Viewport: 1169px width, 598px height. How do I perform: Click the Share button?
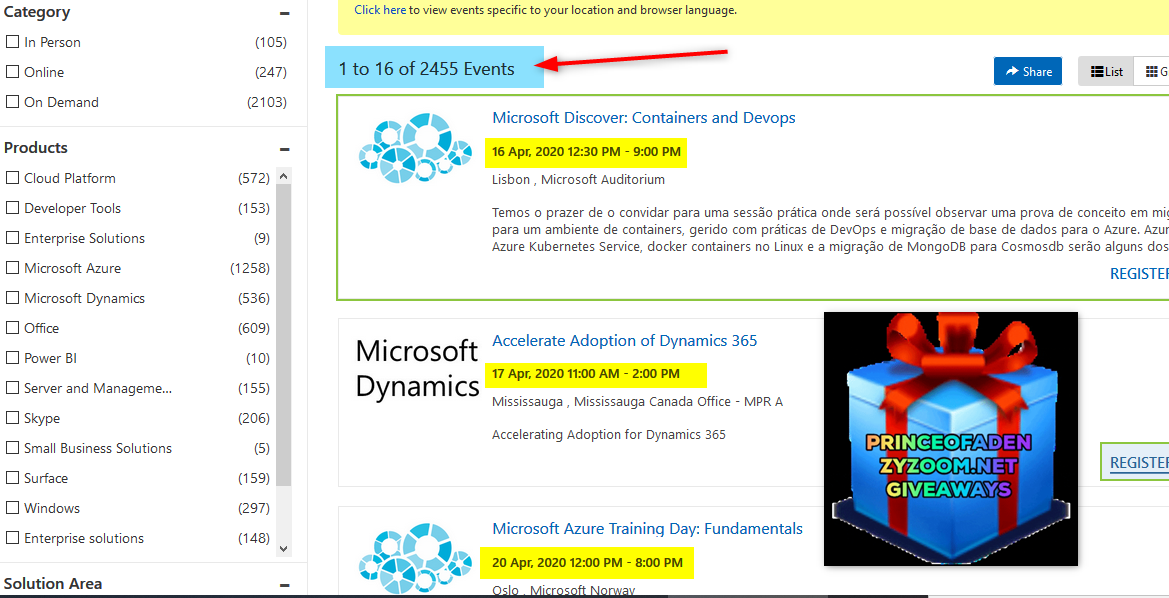1027,71
